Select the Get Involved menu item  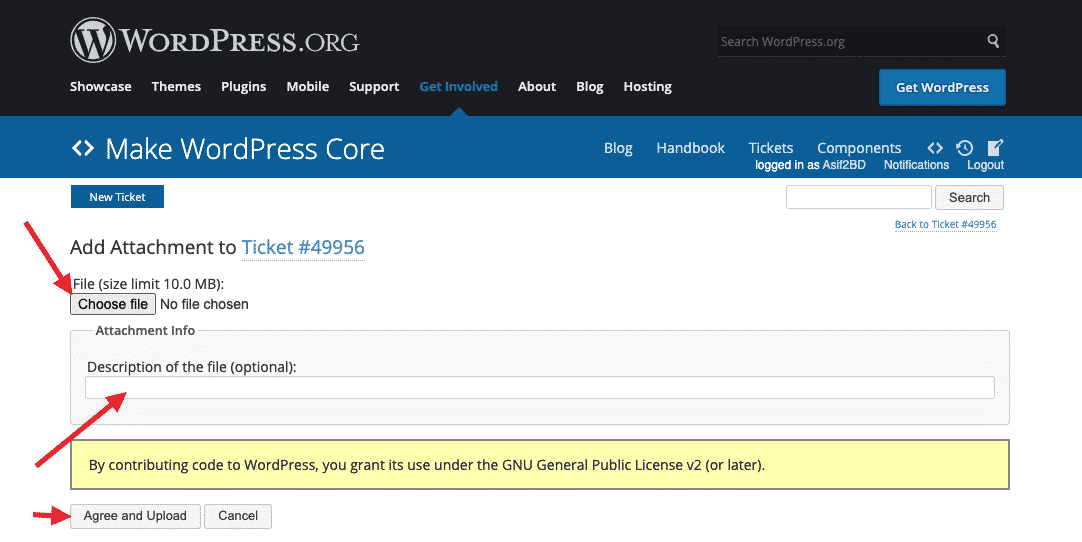tap(458, 86)
